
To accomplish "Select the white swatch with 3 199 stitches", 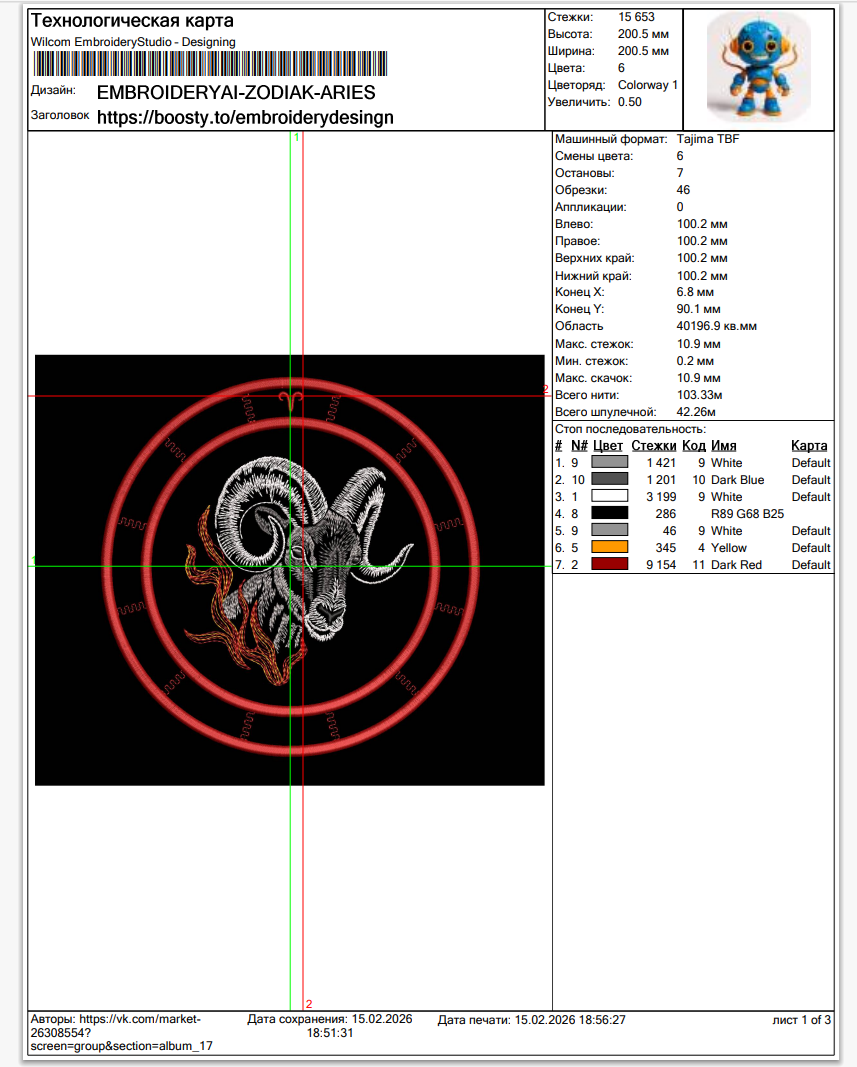I will (x=610, y=497).
